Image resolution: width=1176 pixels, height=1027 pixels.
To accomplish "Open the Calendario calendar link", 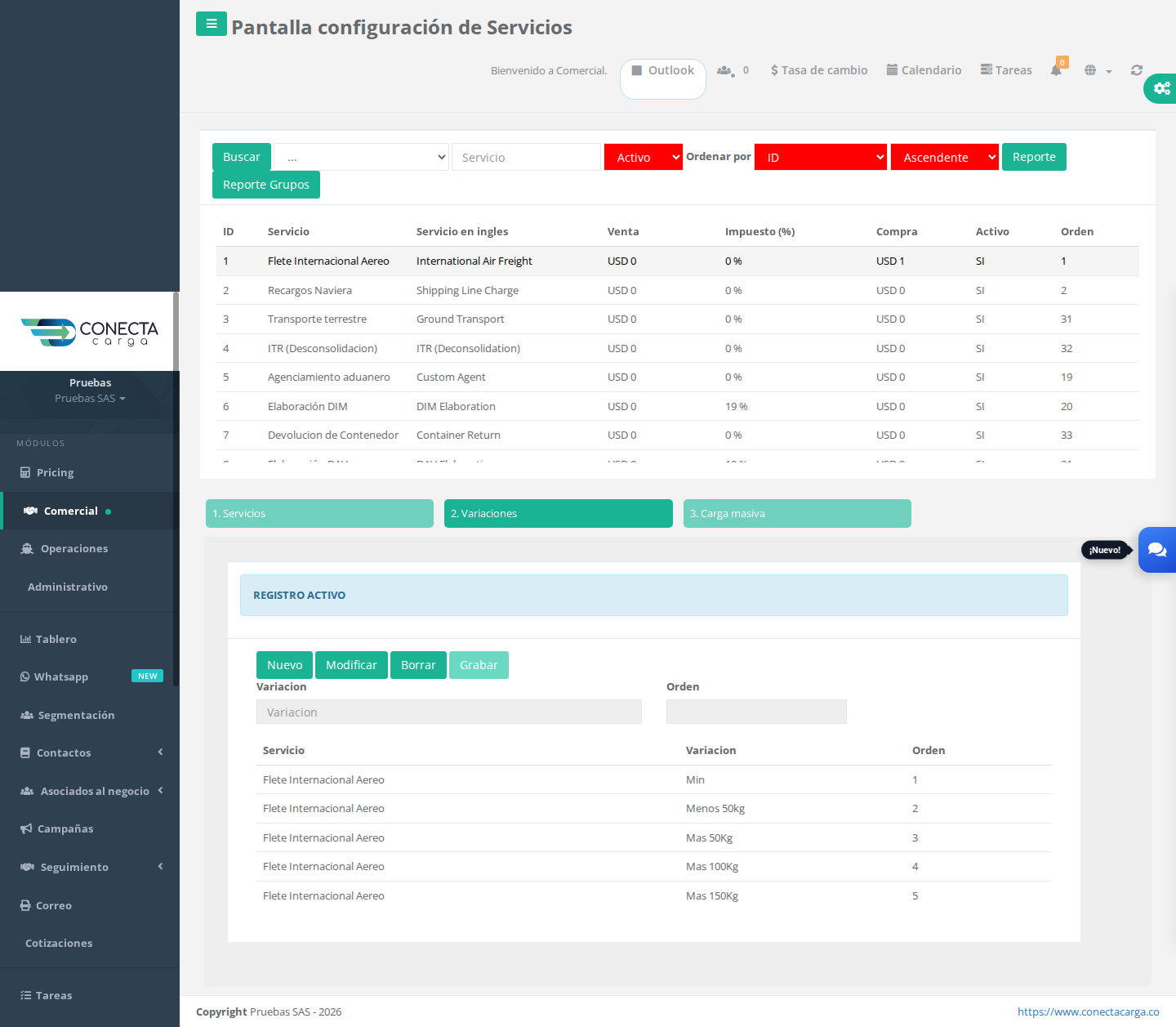I will point(924,70).
